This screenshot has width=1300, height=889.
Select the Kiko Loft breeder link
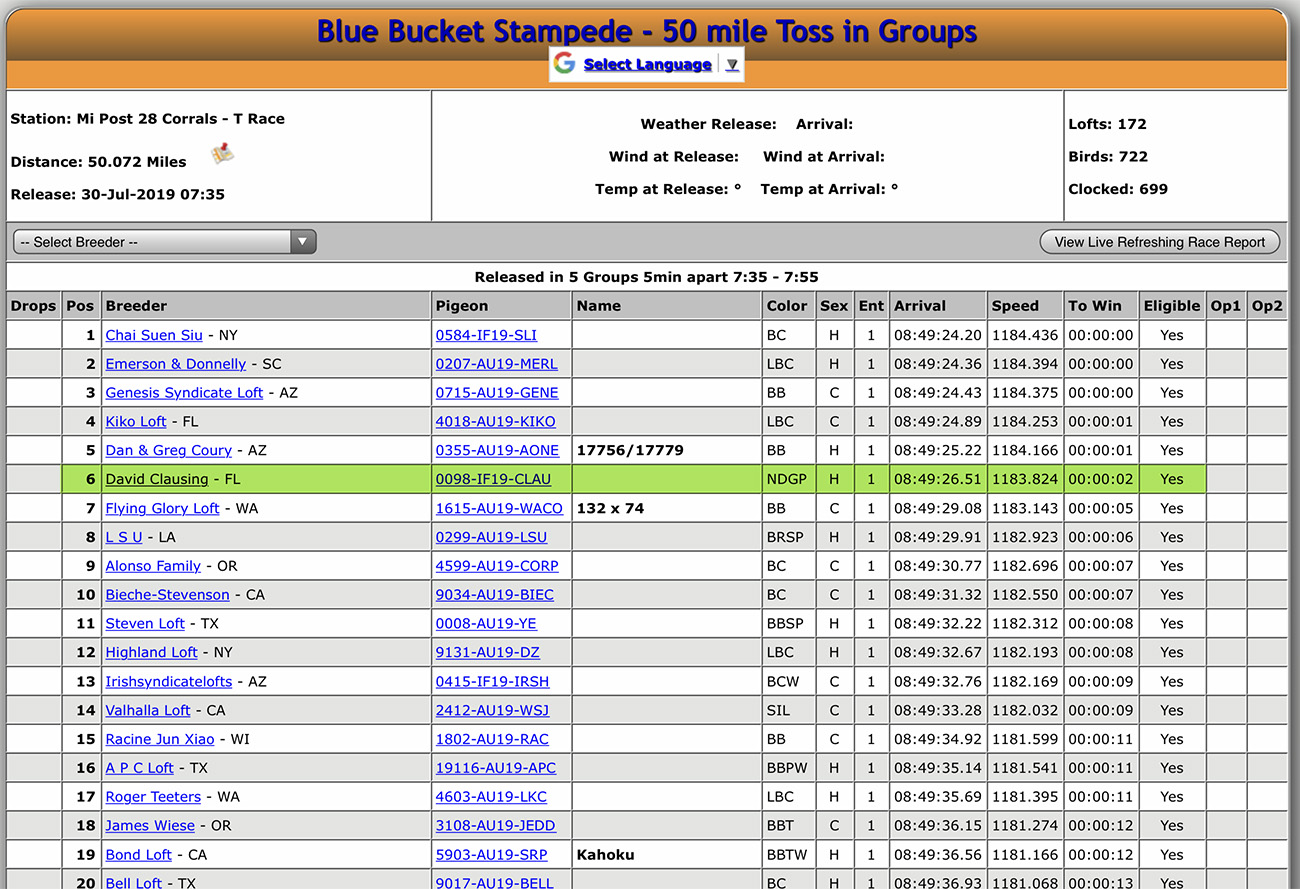[x=136, y=422]
